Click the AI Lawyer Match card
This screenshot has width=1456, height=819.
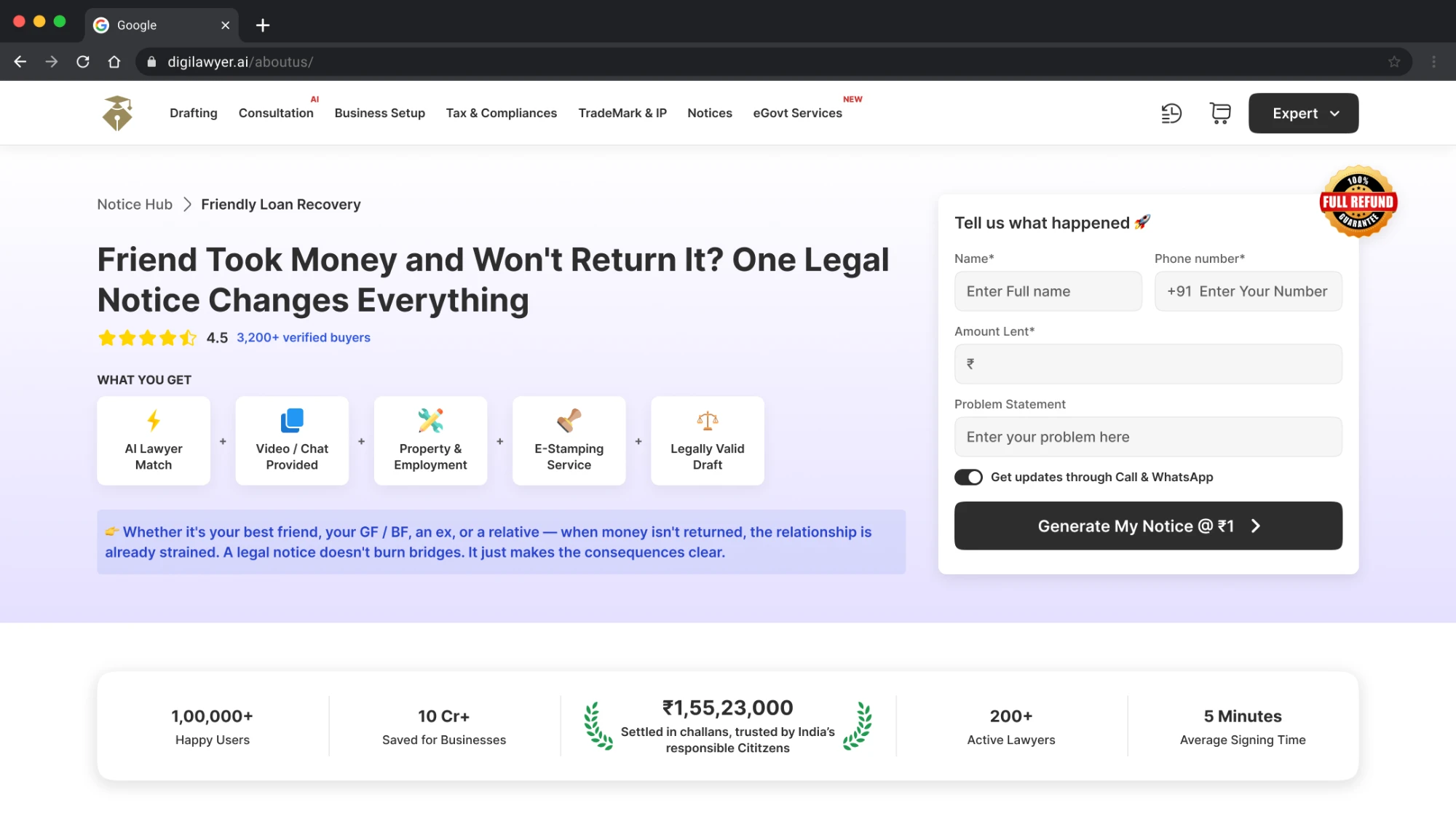(154, 440)
